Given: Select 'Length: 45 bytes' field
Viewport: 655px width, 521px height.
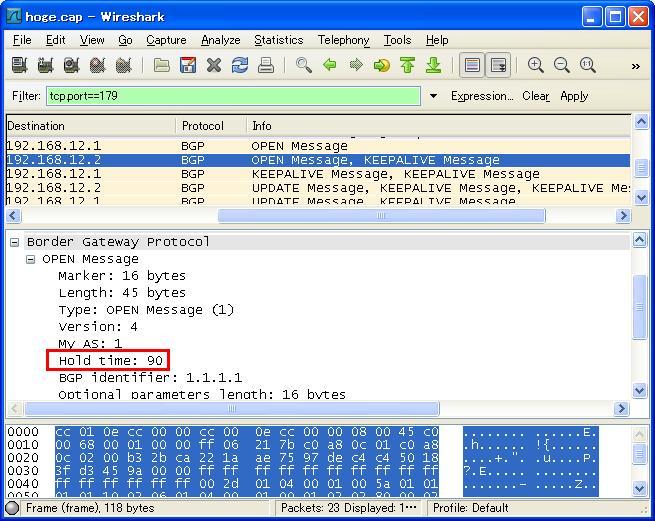Looking at the screenshot, I should click(x=122, y=293).
